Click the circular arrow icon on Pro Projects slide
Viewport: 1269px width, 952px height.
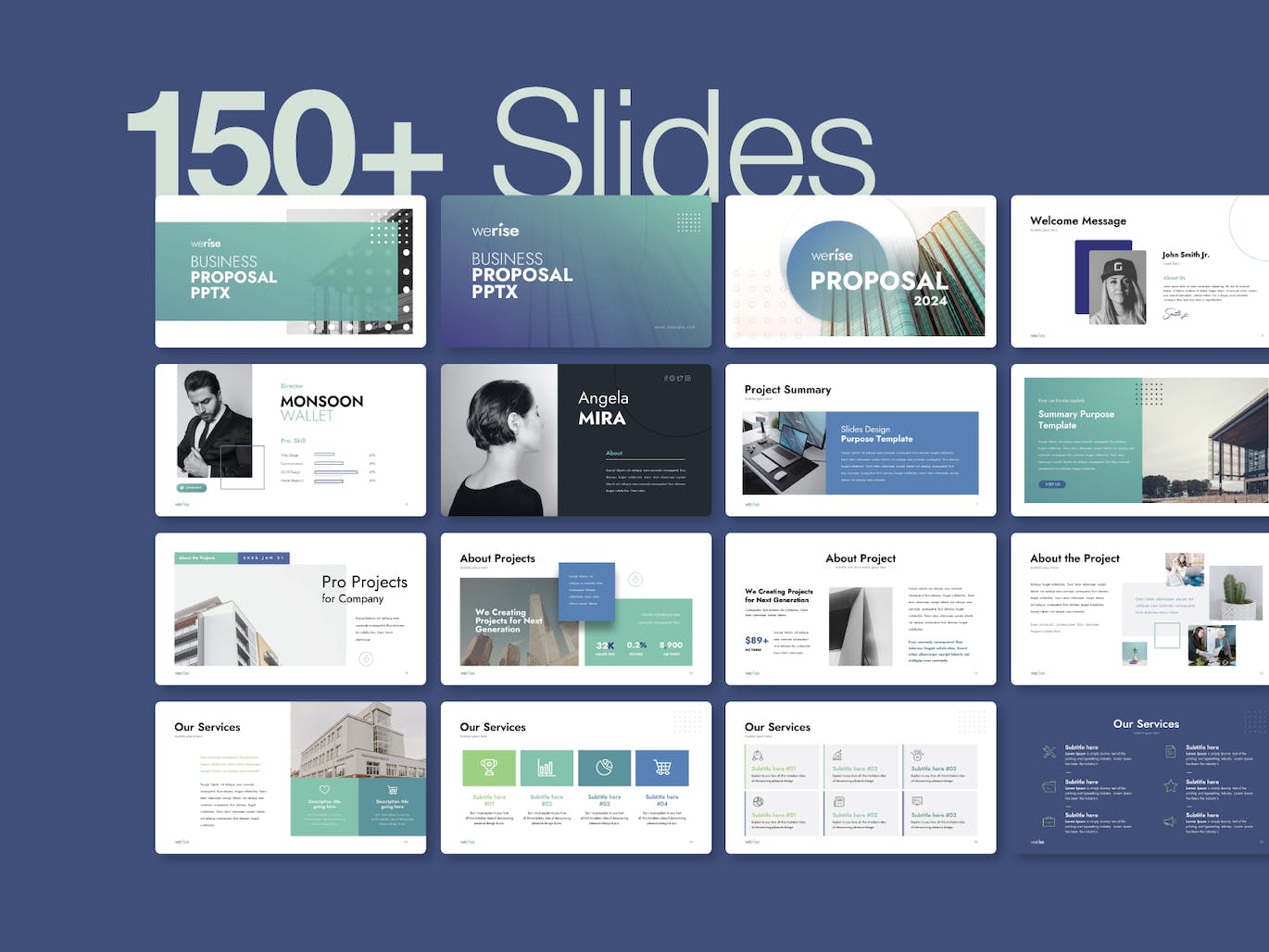click(x=366, y=658)
